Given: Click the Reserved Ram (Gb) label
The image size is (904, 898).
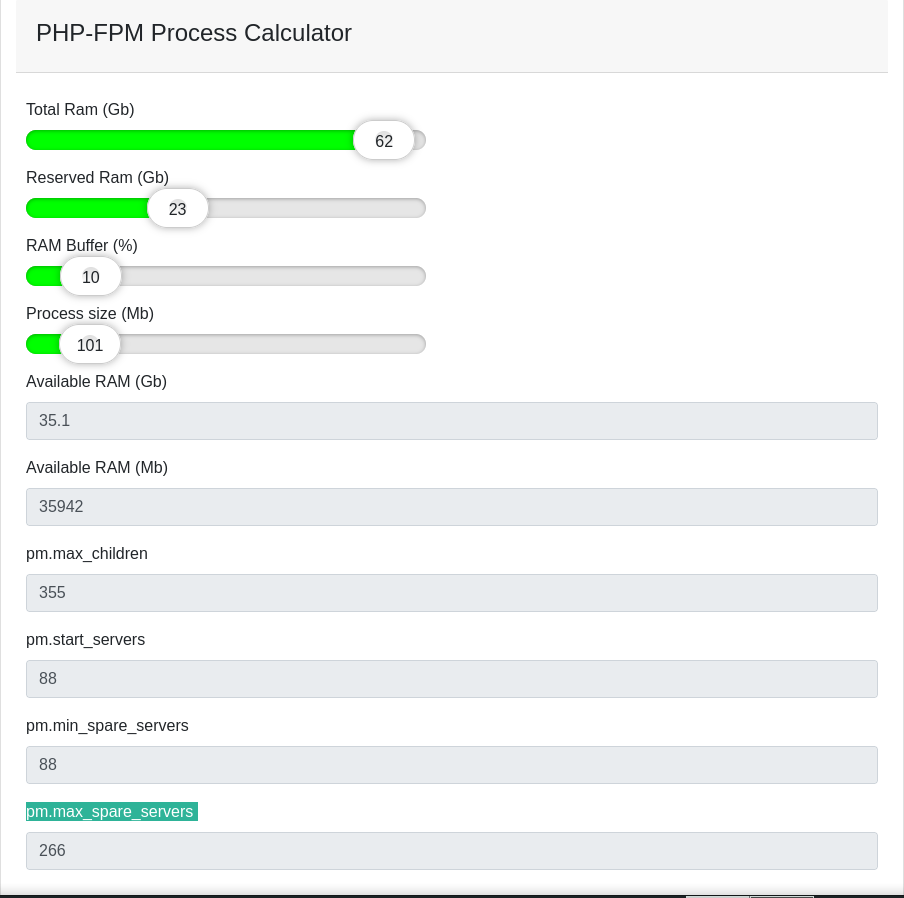Looking at the screenshot, I should coord(97,178).
